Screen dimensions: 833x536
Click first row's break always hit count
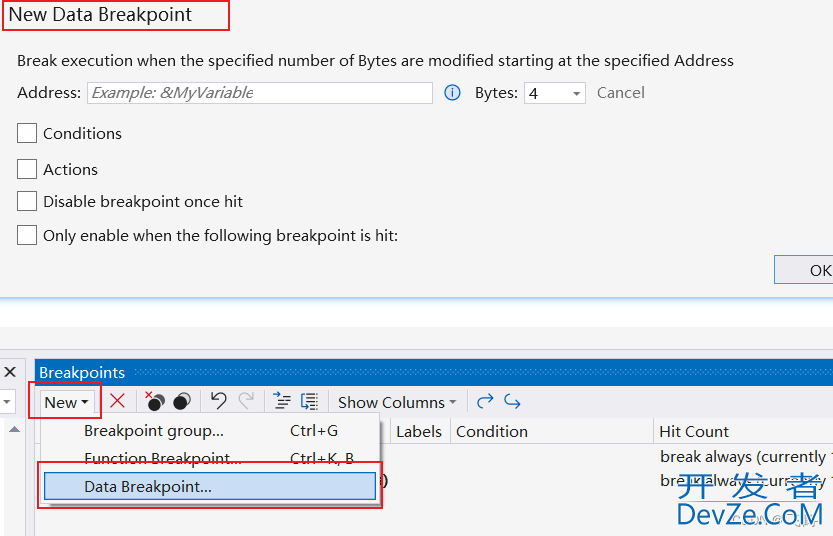point(746,457)
